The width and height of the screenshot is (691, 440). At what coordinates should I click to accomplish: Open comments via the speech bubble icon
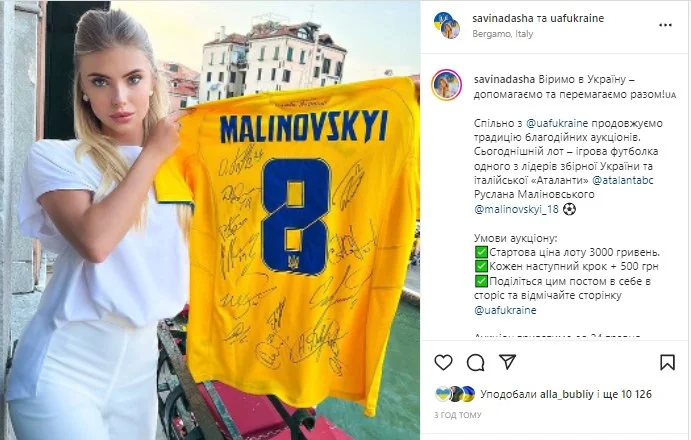pos(476,362)
